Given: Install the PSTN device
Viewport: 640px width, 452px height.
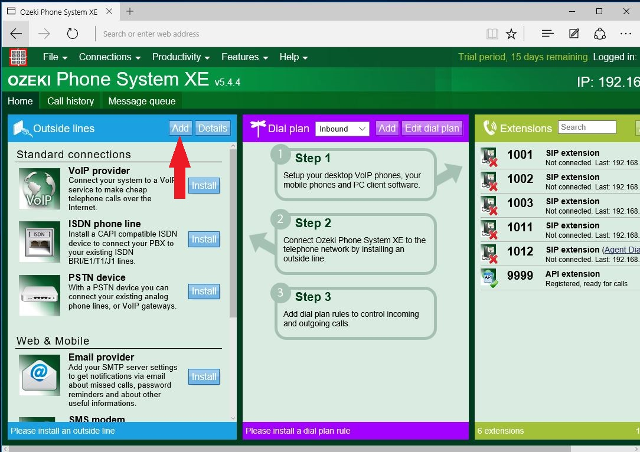Looking at the screenshot, I should pyautogui.click(x=204, y=291).
